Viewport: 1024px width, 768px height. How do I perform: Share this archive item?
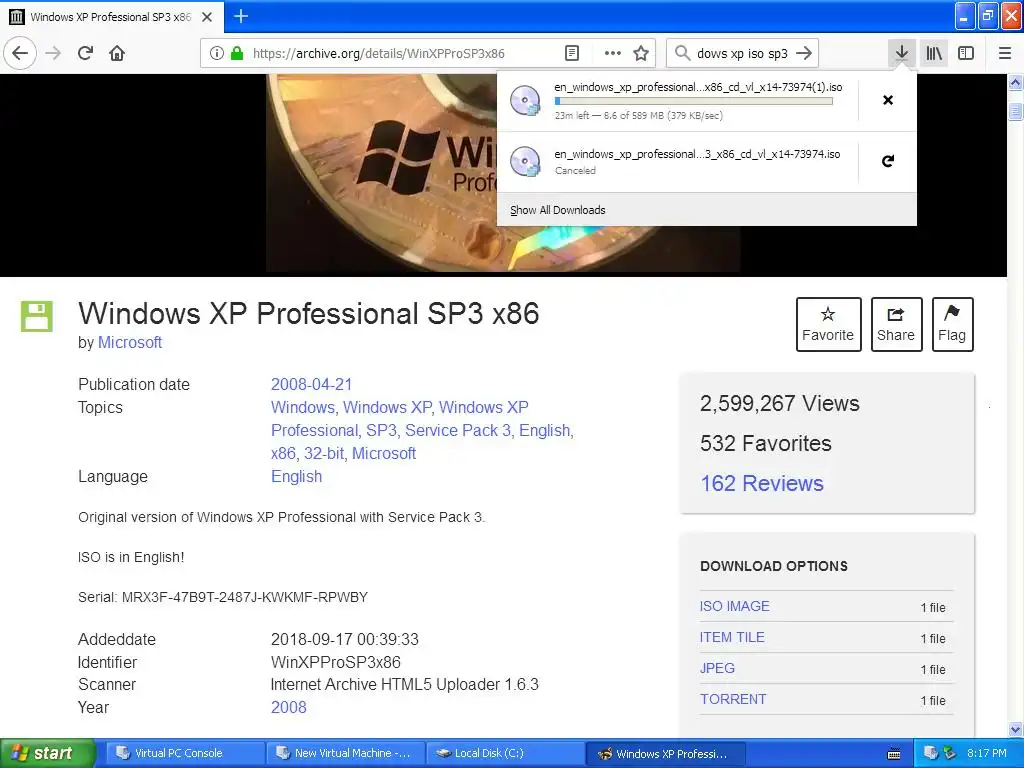(x=896, y=325)
